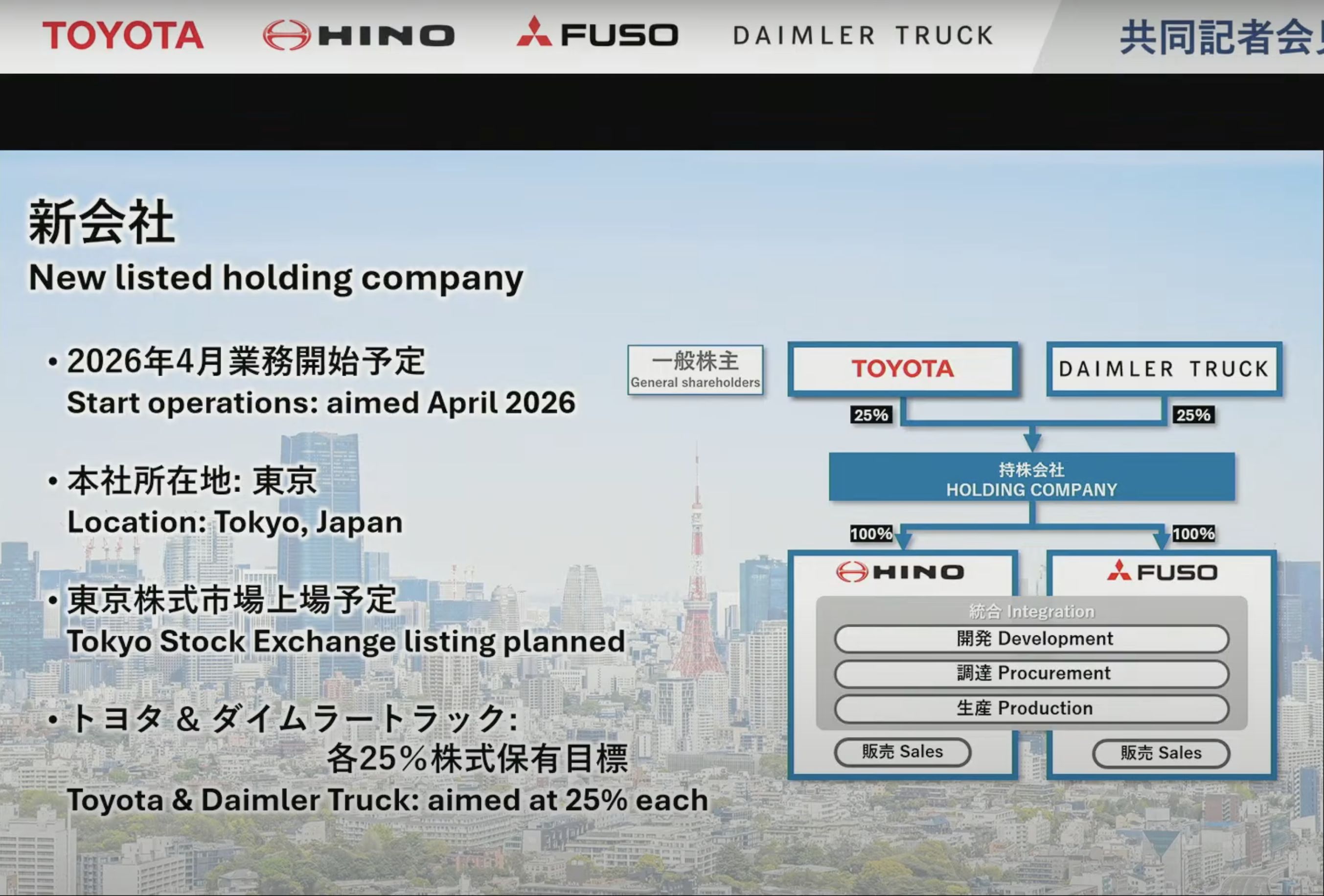Click the DAIMLER TRUCK logo in the header
Image resolution: width=1324 pixels, height=896 pixels.
click(863, 35)
